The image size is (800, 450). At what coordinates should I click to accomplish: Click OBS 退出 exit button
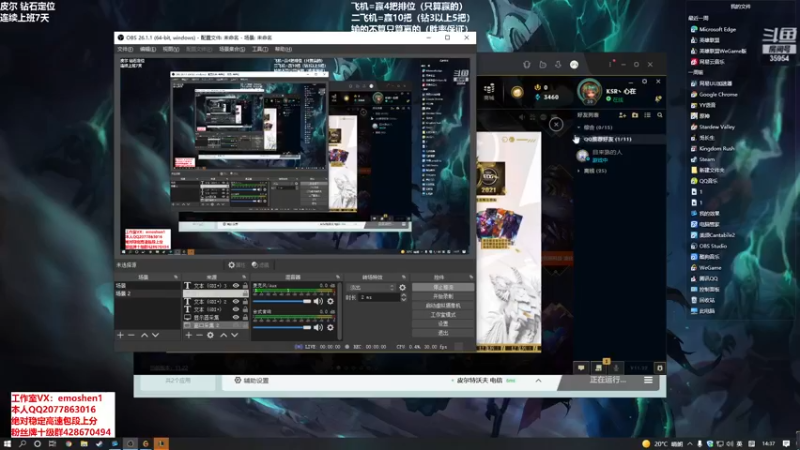pos(443,333)
